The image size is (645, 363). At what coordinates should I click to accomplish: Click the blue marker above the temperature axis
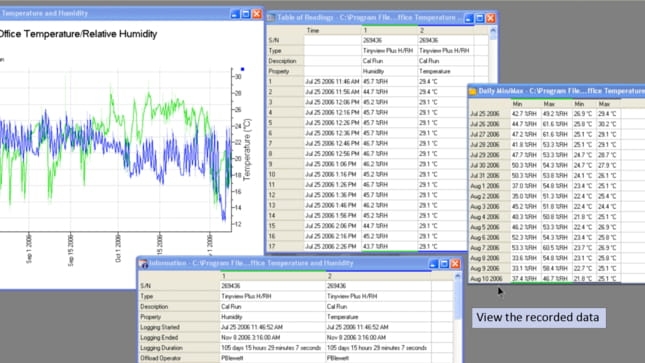242,69
